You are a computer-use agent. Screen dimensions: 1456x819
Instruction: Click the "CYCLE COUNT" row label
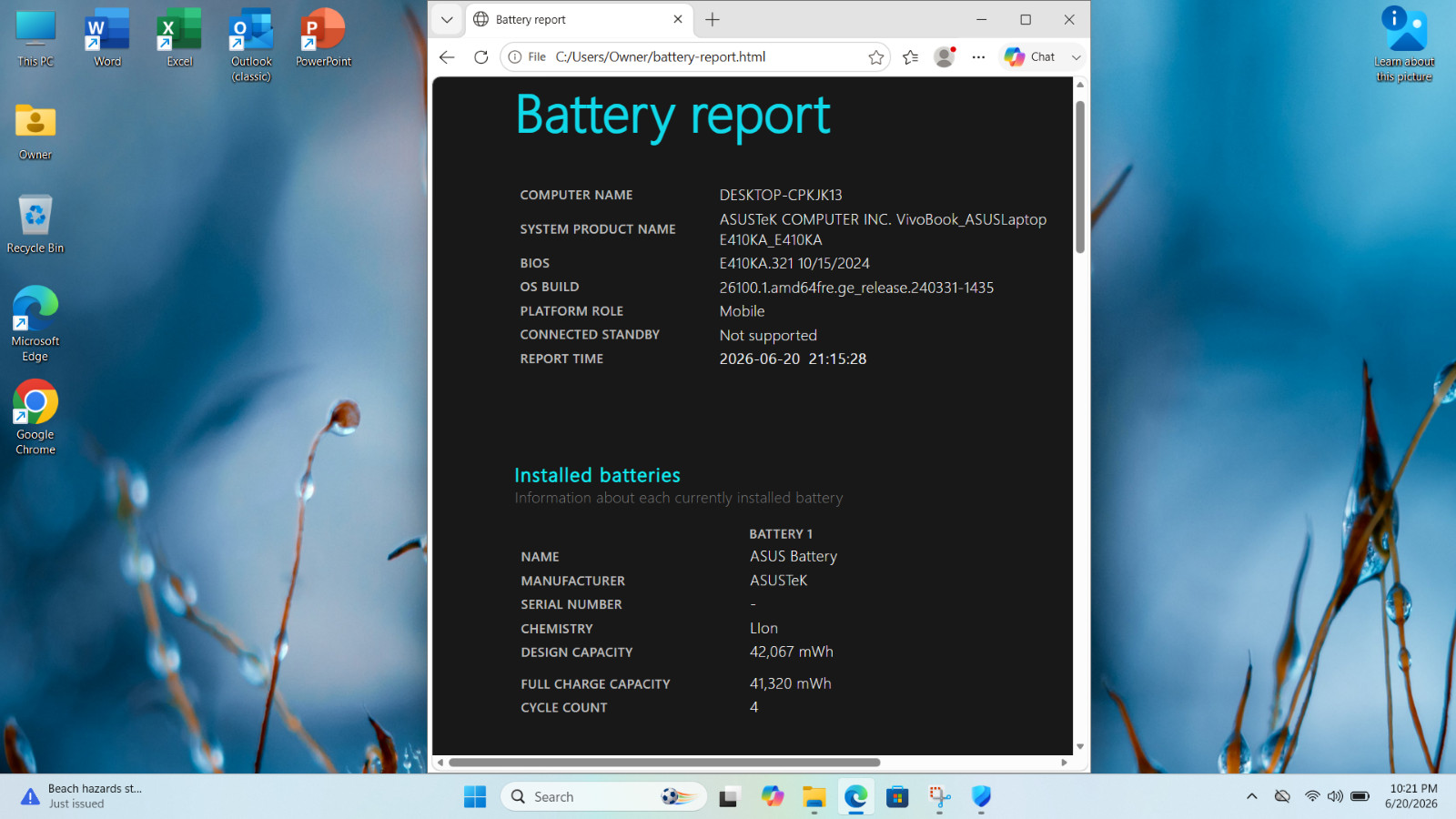click(564, 707)
